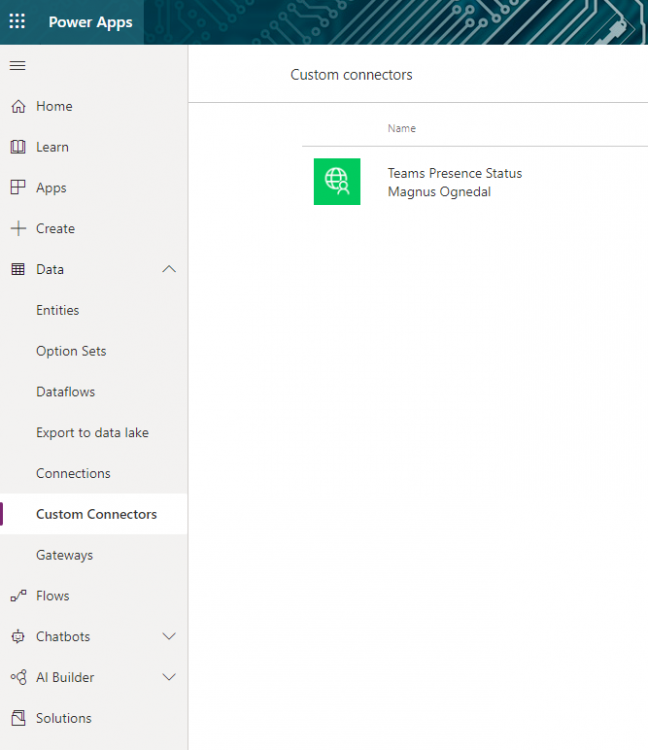Expand the AI Builder section chevron
This screenshot has height=750, width=648.
[x=169, y=677]
